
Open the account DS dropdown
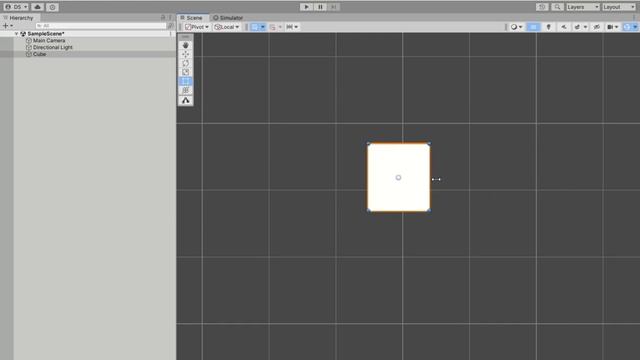(x=16, y=7)
